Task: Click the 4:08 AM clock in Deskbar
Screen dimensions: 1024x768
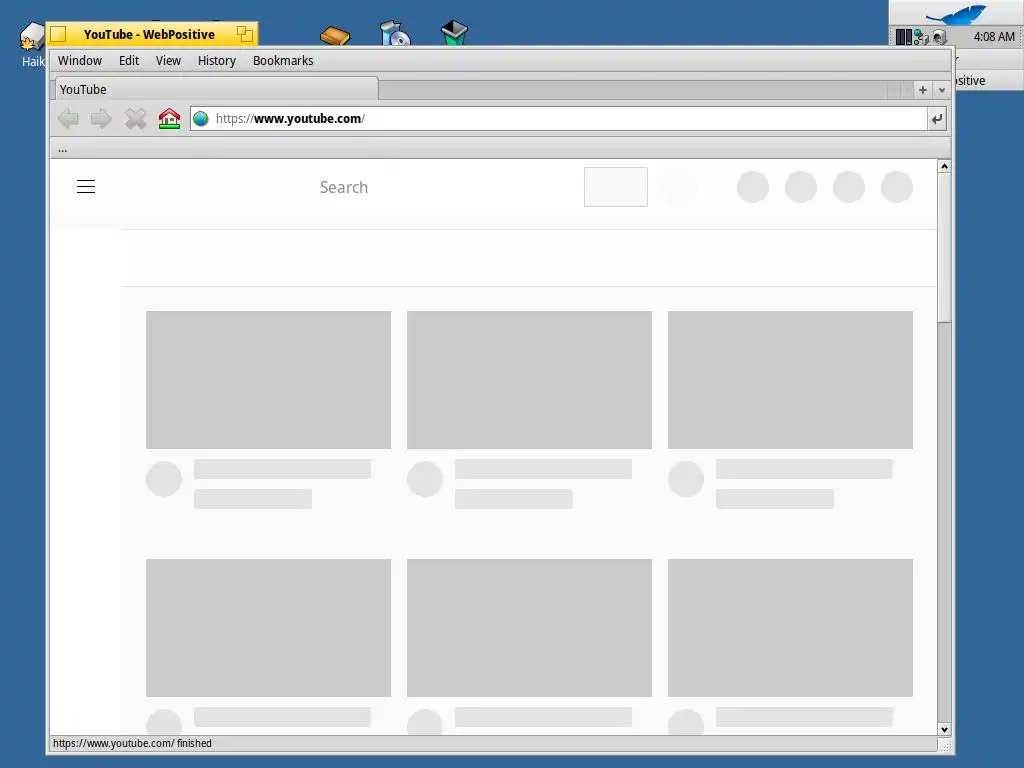Action: [x=993, y=37]
